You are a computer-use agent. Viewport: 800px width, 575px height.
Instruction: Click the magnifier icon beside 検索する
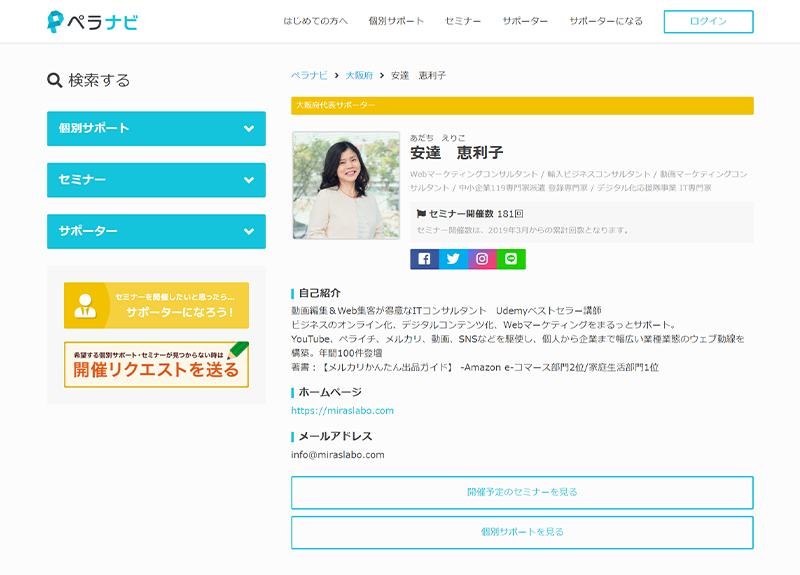(55, 80)
